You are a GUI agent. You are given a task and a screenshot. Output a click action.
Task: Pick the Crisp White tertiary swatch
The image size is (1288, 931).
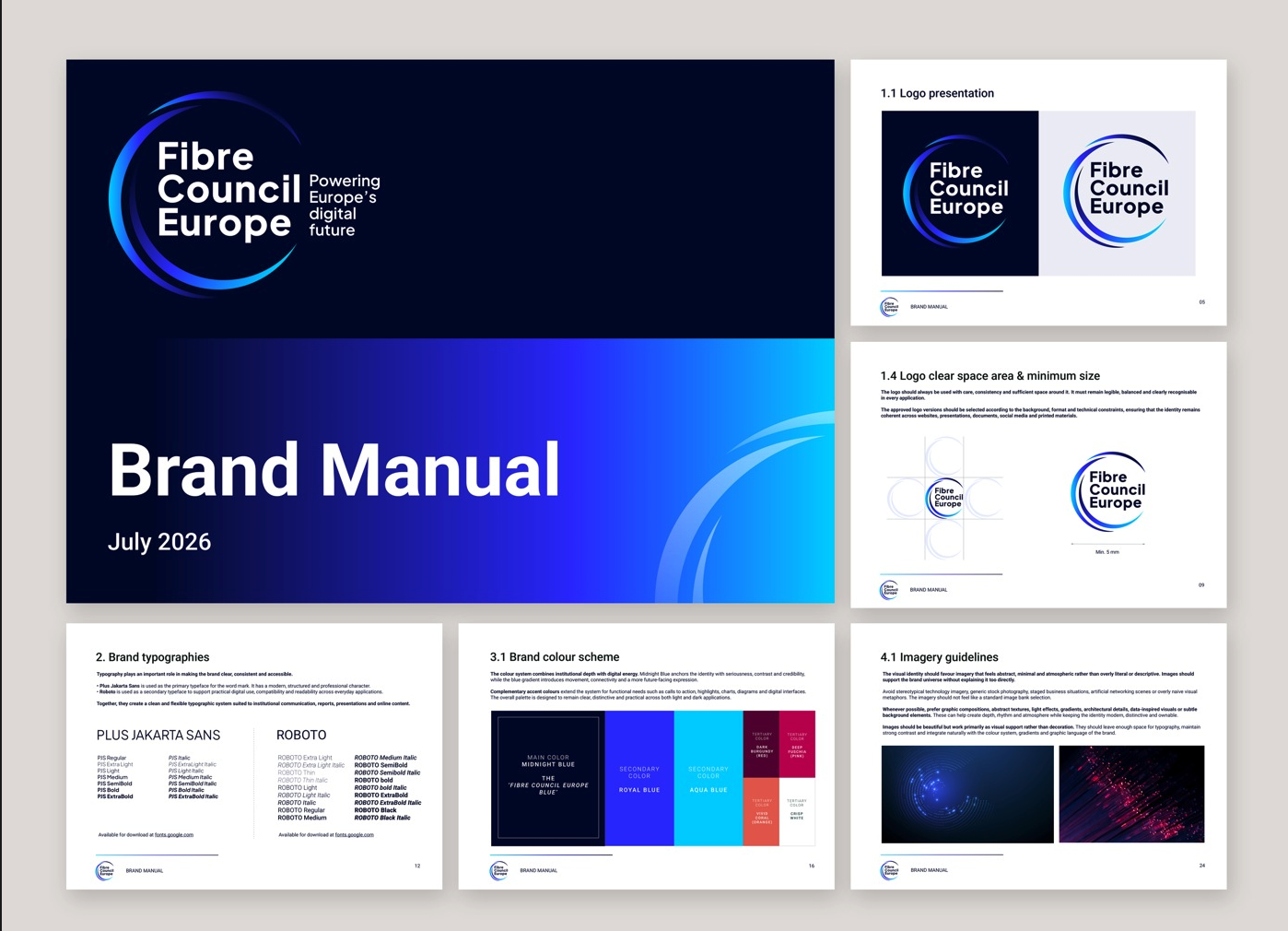tap(798, 811)
